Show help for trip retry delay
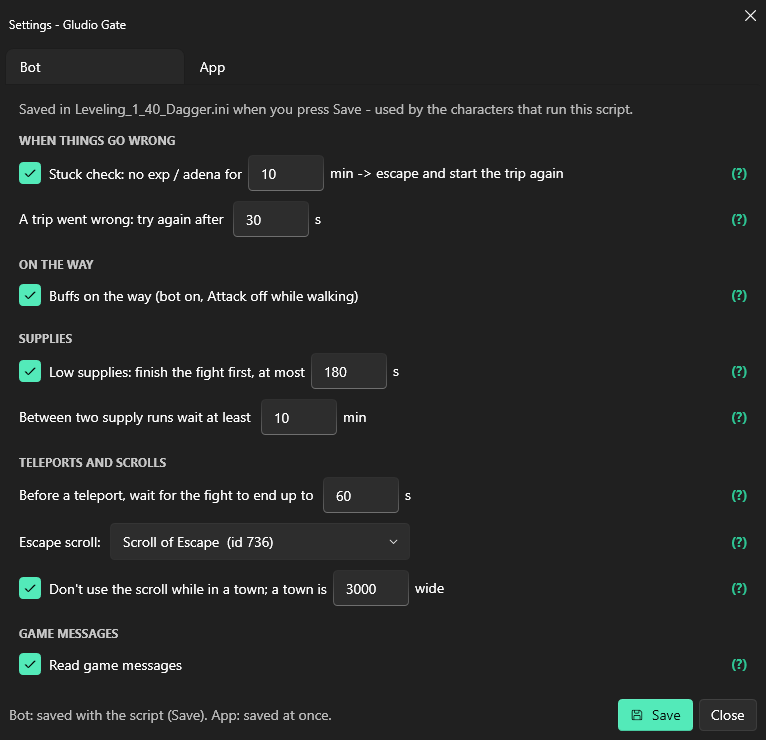The image size is (766, 740). 739,219
